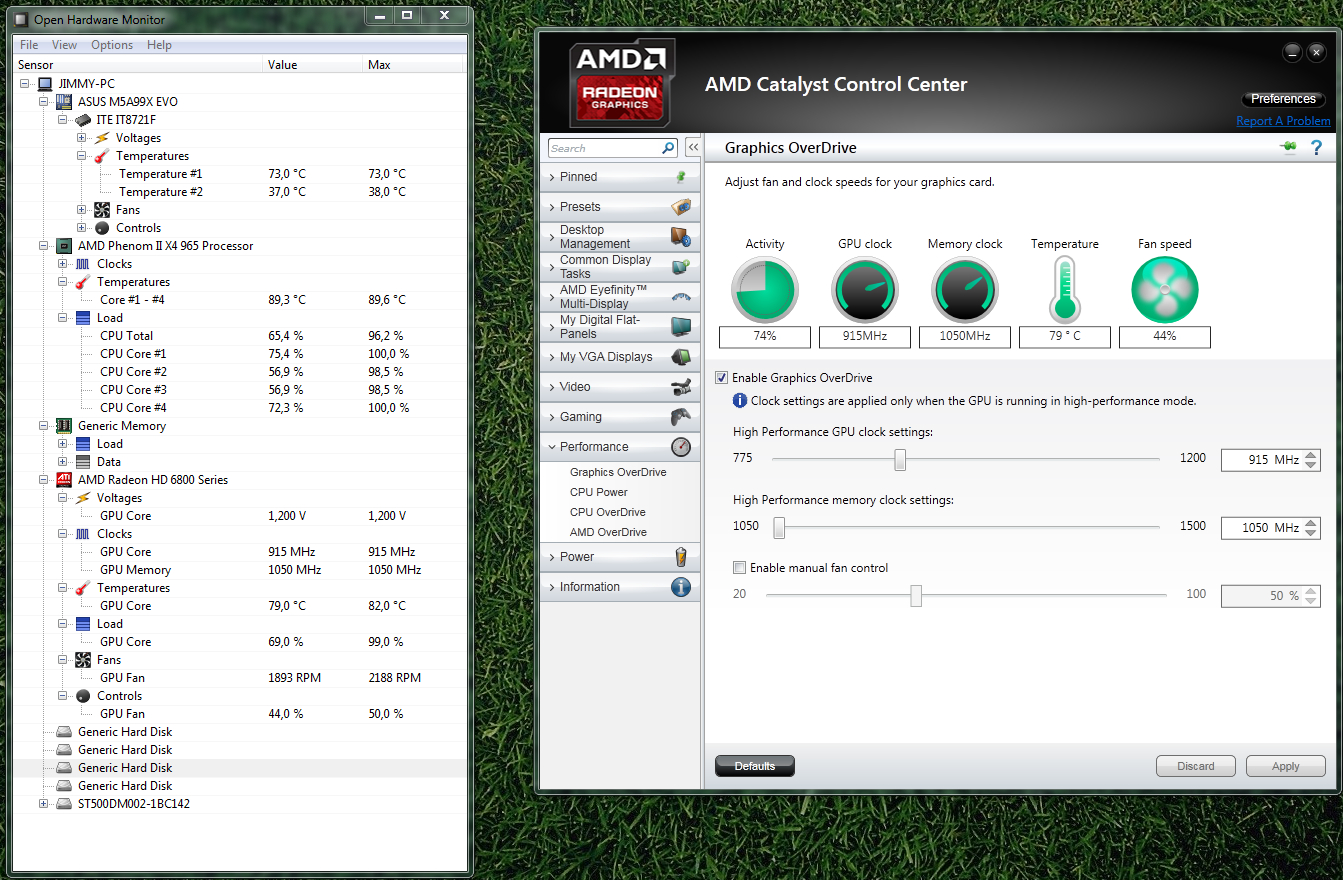Click the High Performance GPU clock slider handle
This screenshot has height=880, width=1343.
coord(900,459)
